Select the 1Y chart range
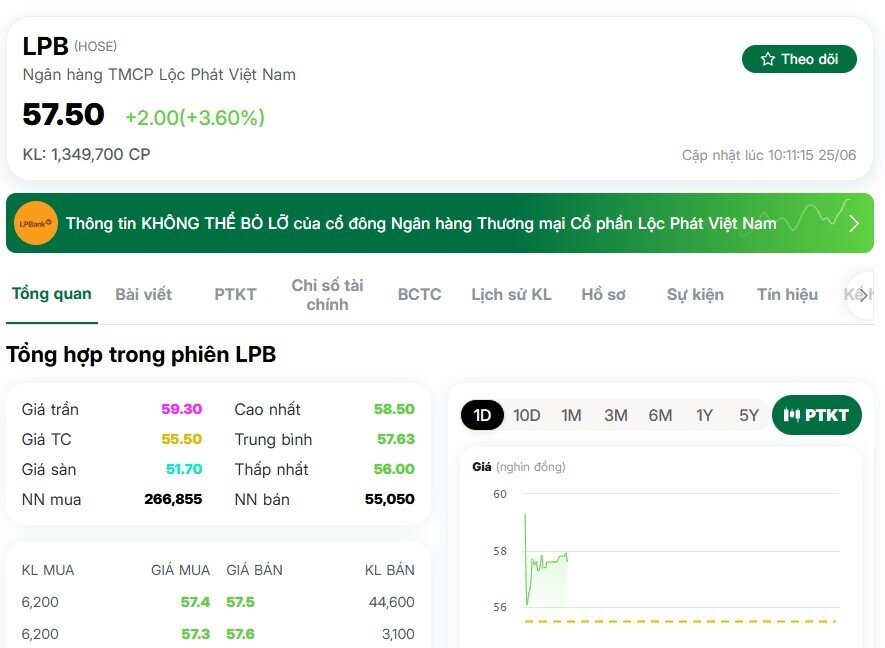This screenshot has width=885, height=648. tap(704, 415)
